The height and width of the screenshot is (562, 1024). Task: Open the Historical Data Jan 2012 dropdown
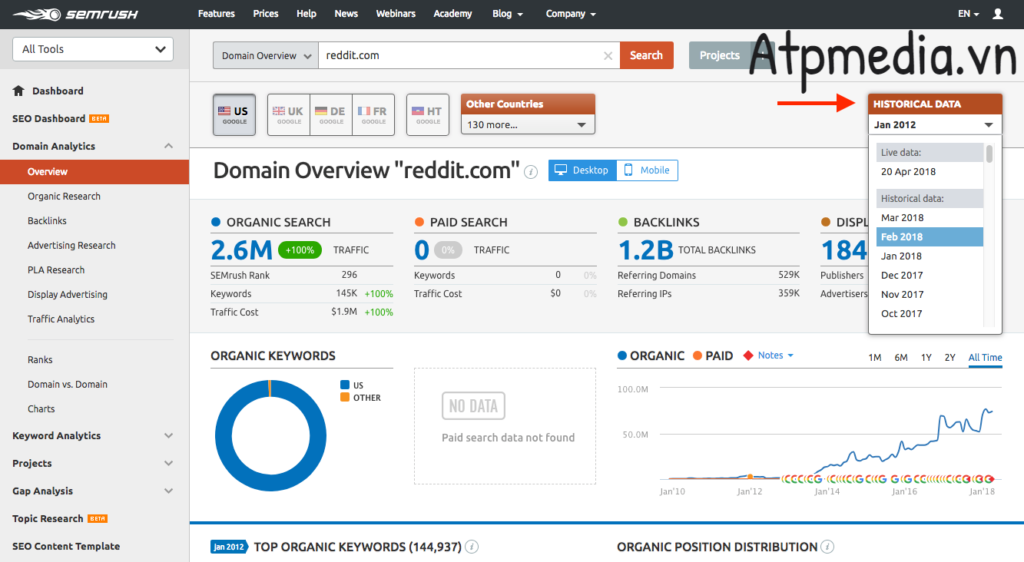click(935, 125)
